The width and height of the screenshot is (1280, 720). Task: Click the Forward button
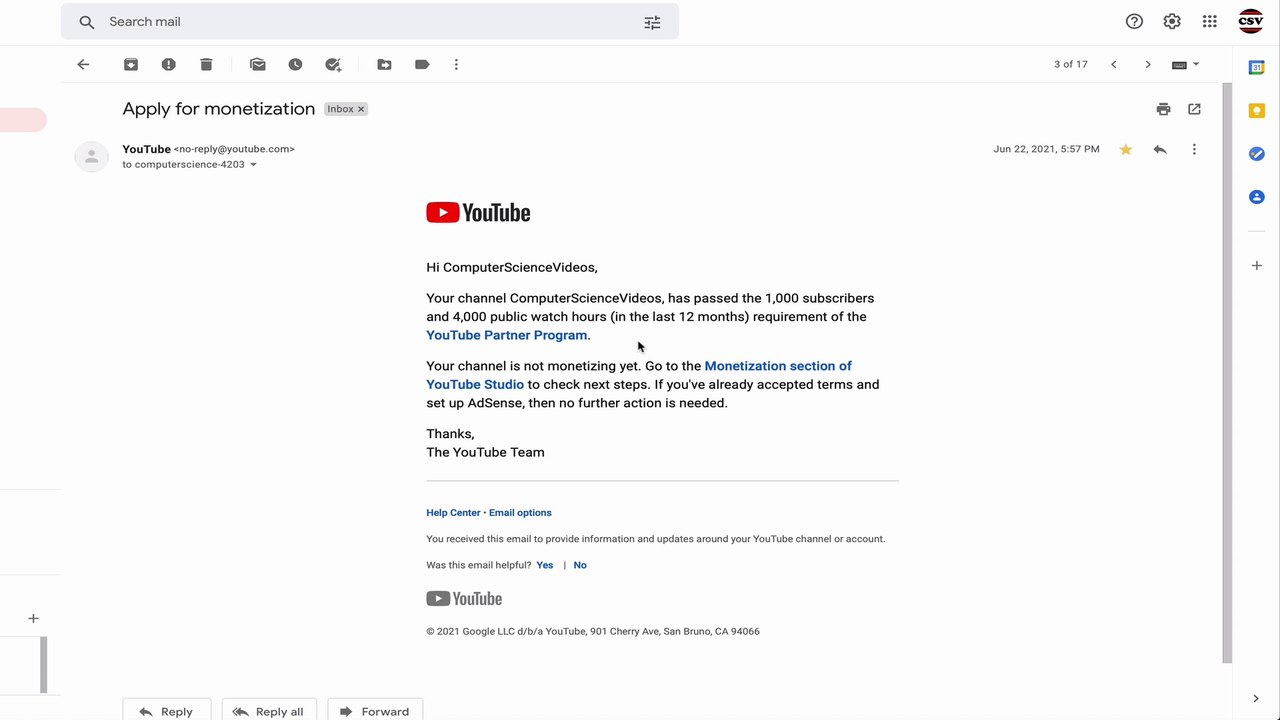tap(375, 710)
